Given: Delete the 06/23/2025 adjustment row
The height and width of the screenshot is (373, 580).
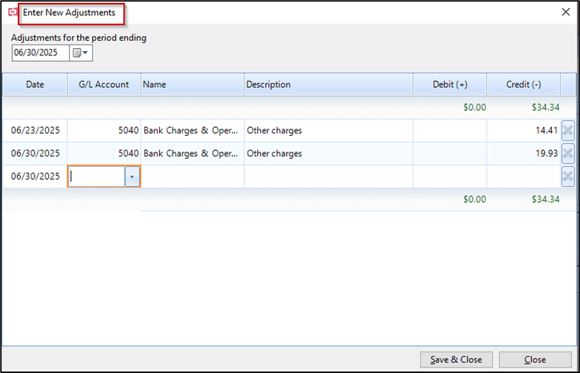Looking at the screenshot, I should (568, 130).
